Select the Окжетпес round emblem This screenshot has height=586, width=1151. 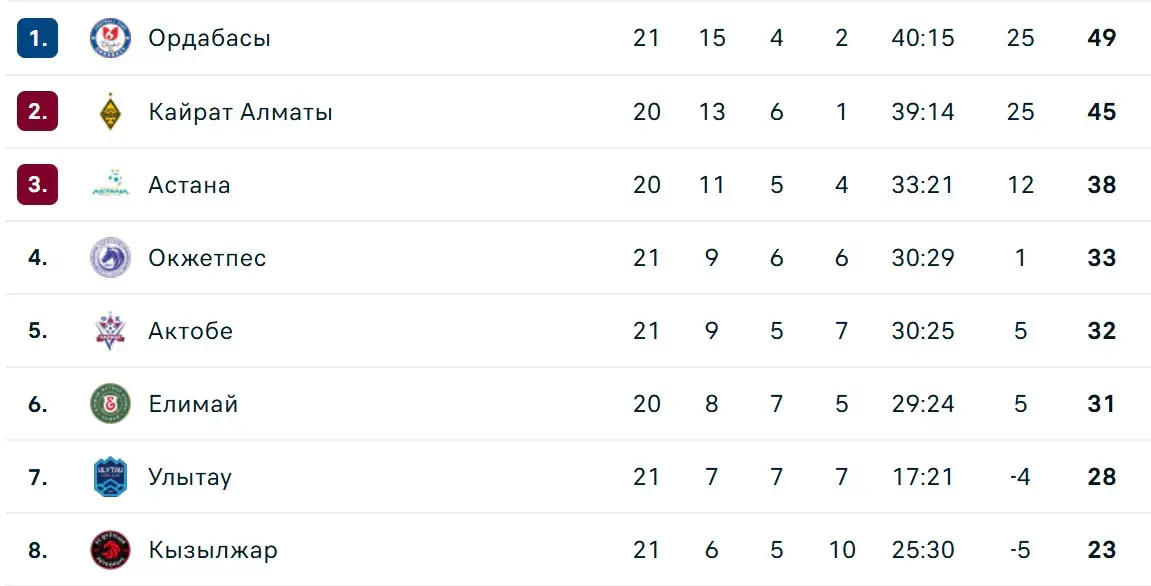(x=110, y=258)
